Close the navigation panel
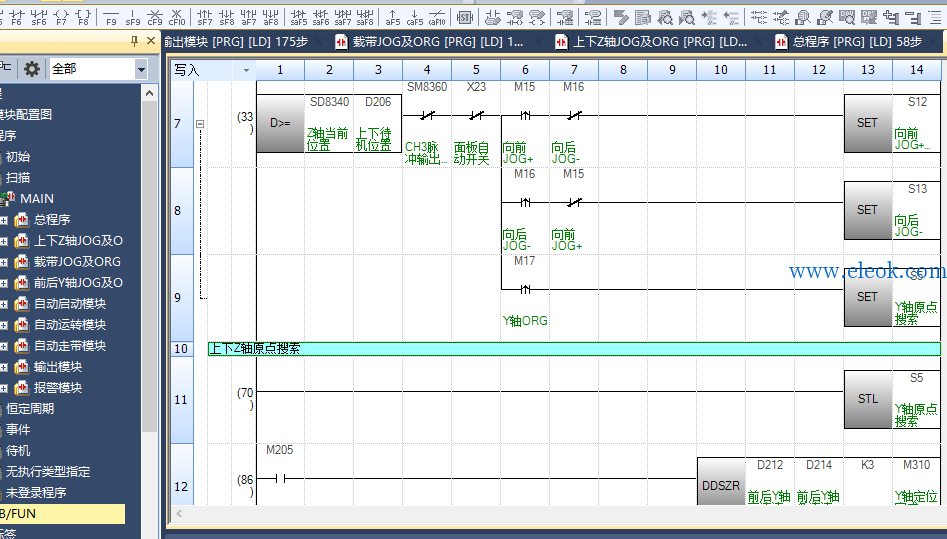Viewport: 947px width, 539px height. (151, 41)
